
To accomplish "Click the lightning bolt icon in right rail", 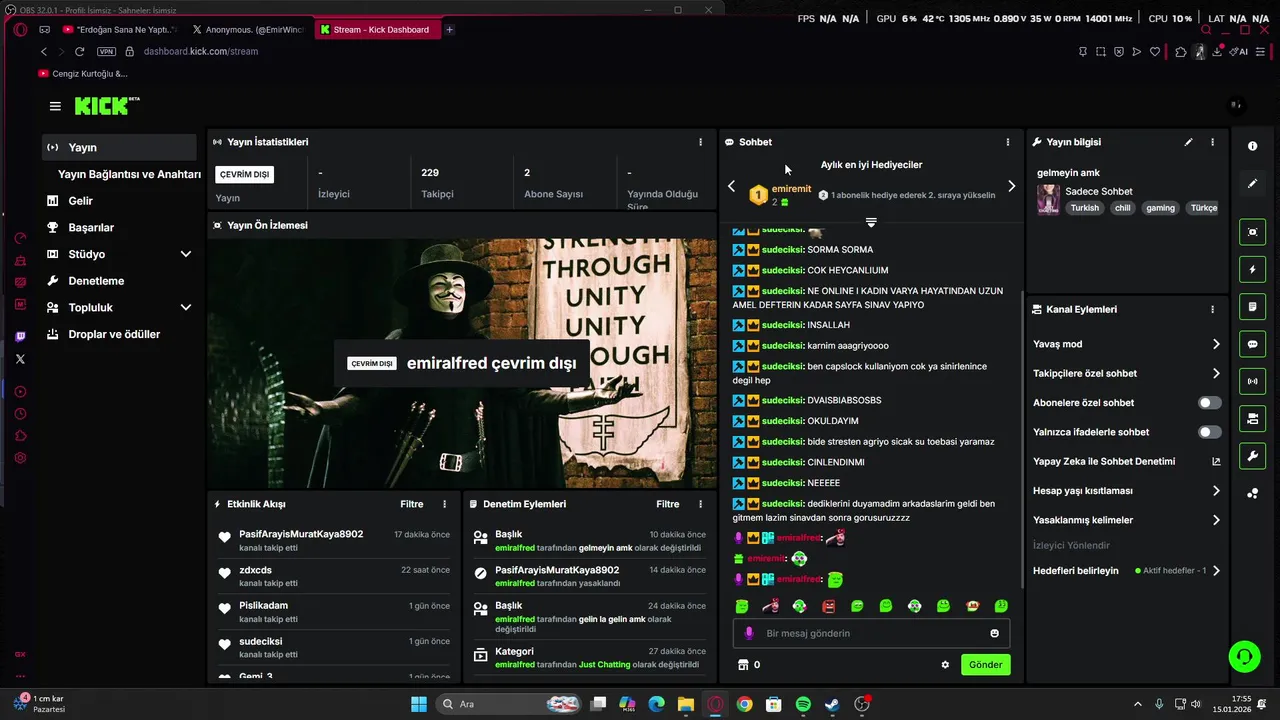I will coord(1252,270).
